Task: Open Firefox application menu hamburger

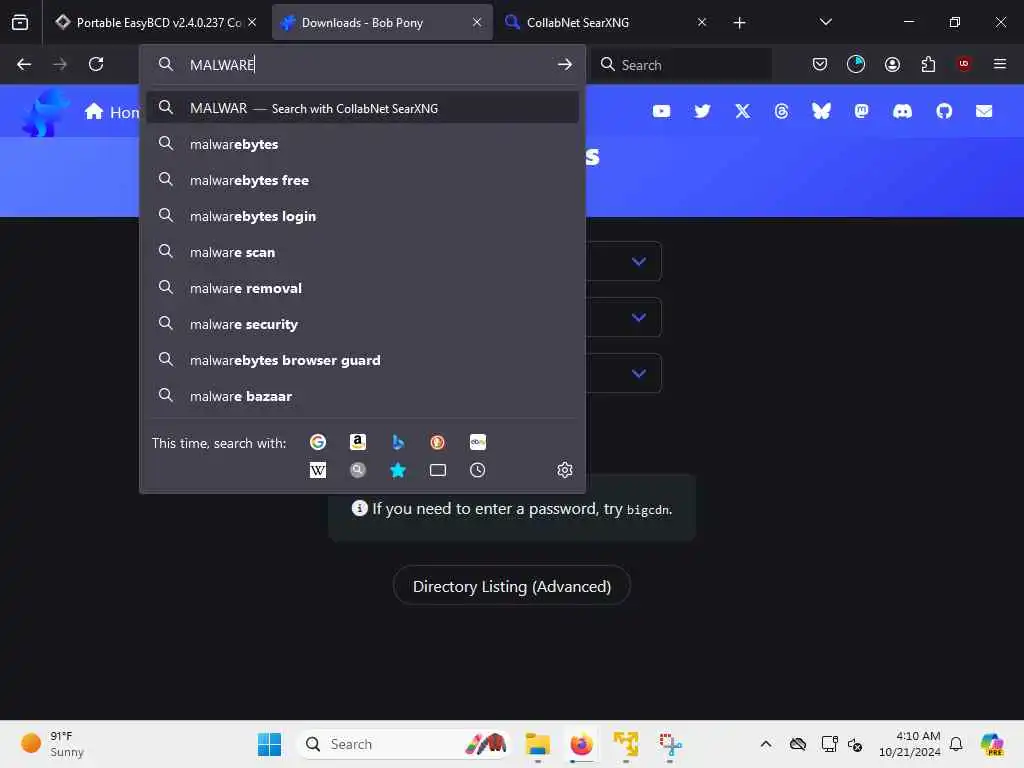Action: click(1000, 64)
